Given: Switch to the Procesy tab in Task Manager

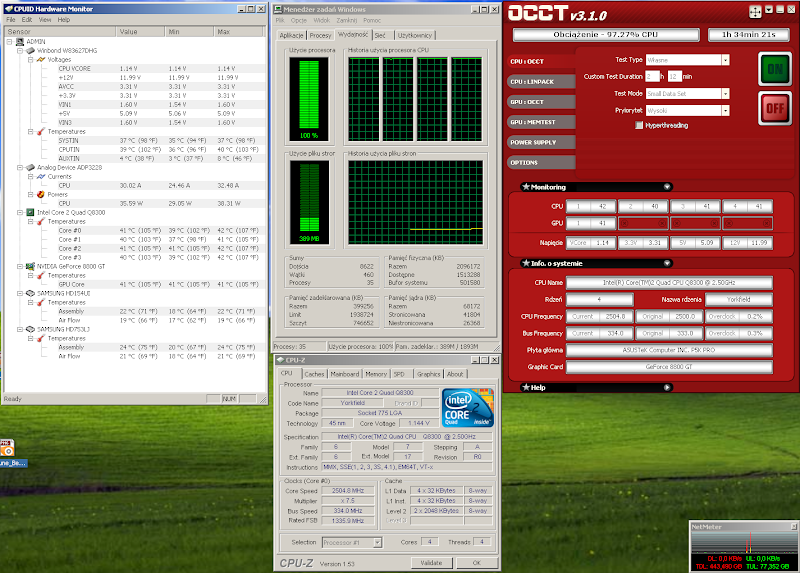Looking at the screenshot, I should point(320,35).
